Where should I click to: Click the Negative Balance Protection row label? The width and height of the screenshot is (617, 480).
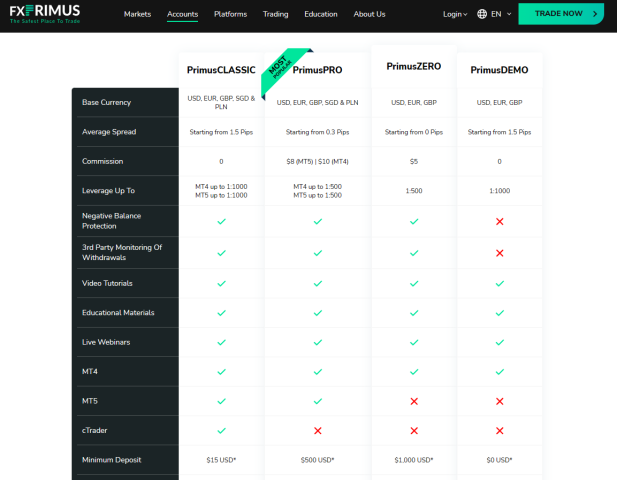pos(111,221)
